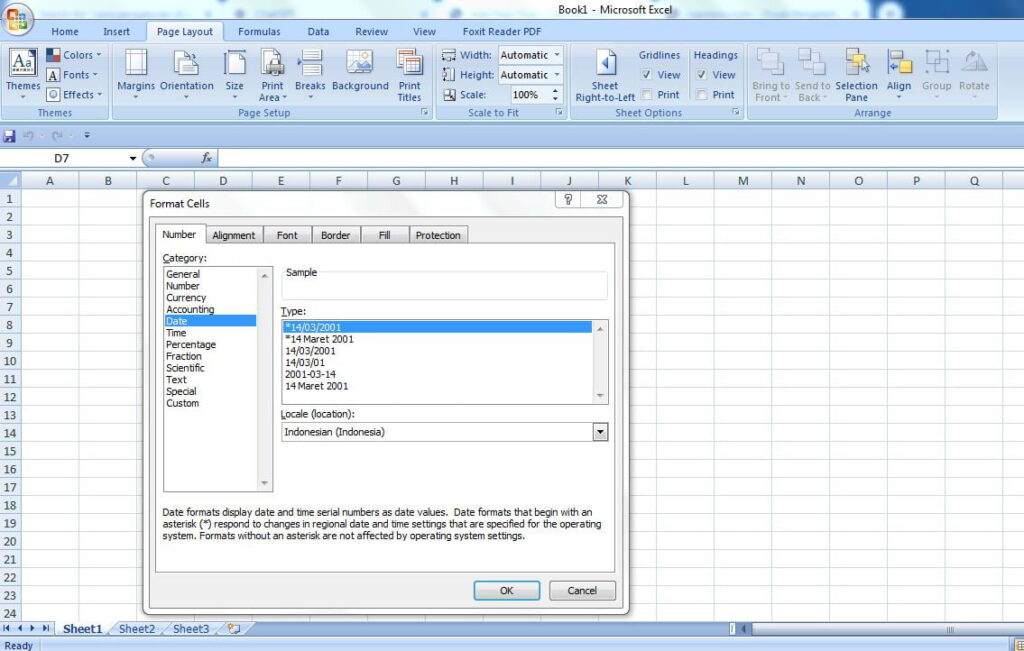
Task: Click the Undo icon
Action: pos(28,136)
